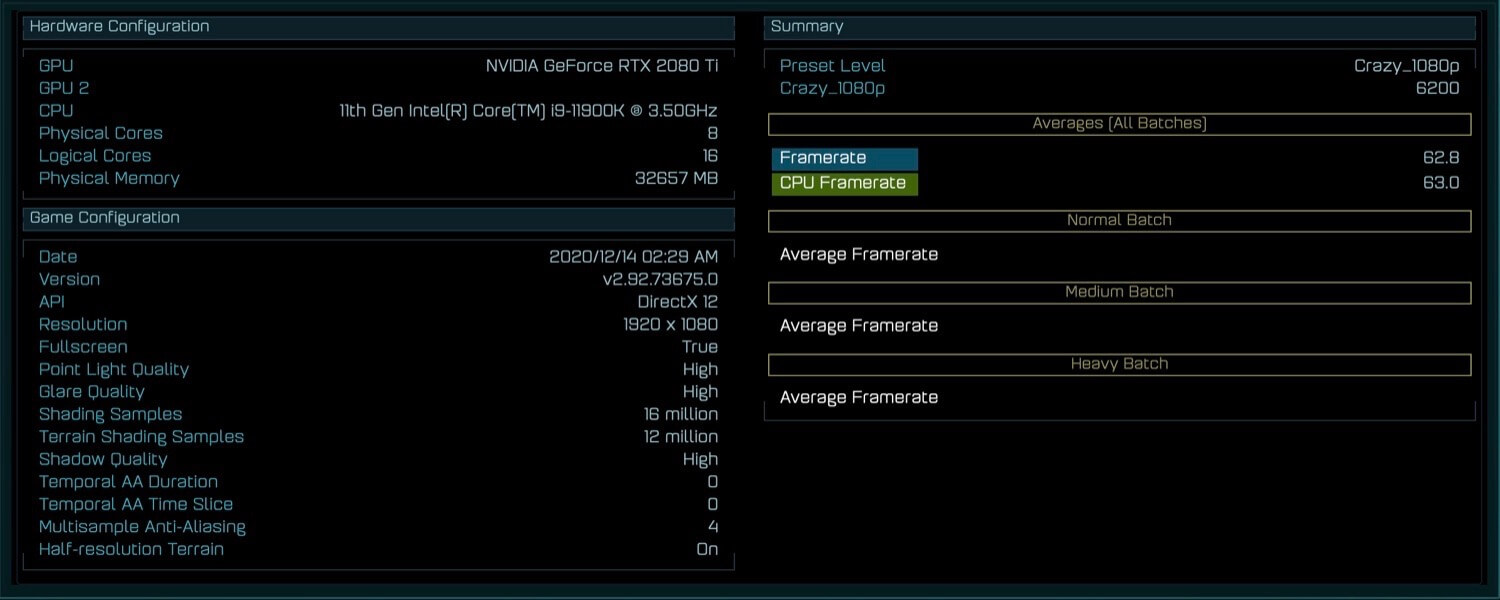The image size is (1500, 600).
Task: Click the Glare Quality label
Action: click(91, 392)
